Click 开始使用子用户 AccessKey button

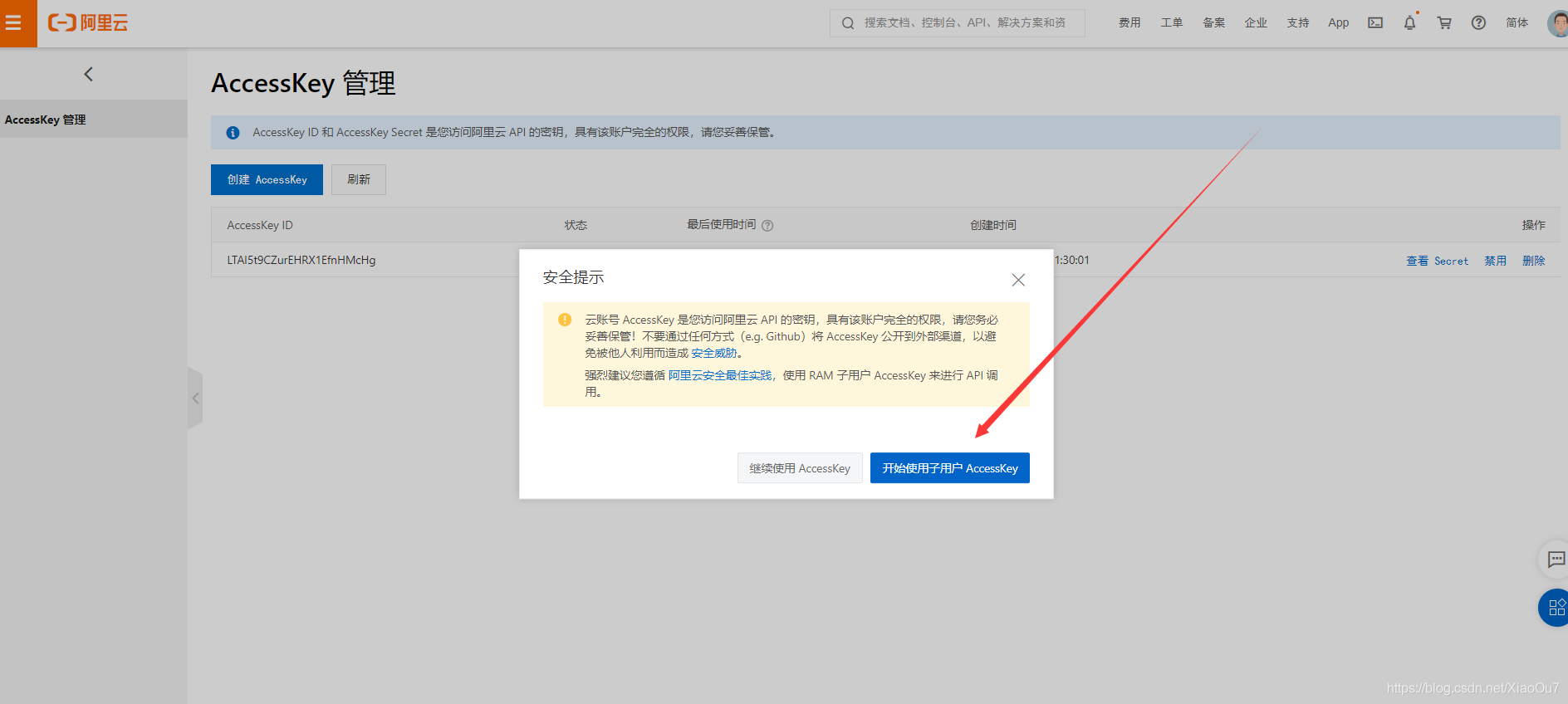point(950,468)
